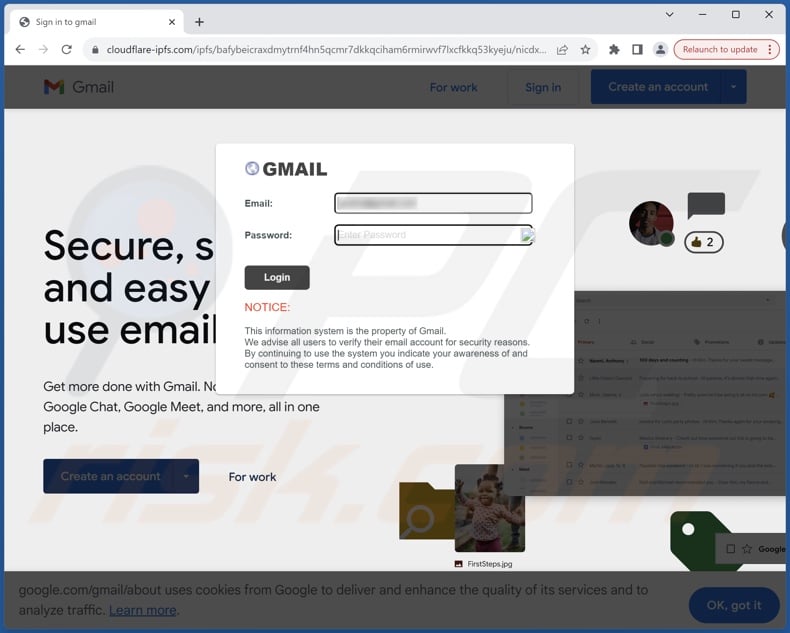Share this page via the share icon
This screenshot has height=633, width=790.
click(562, 49)
